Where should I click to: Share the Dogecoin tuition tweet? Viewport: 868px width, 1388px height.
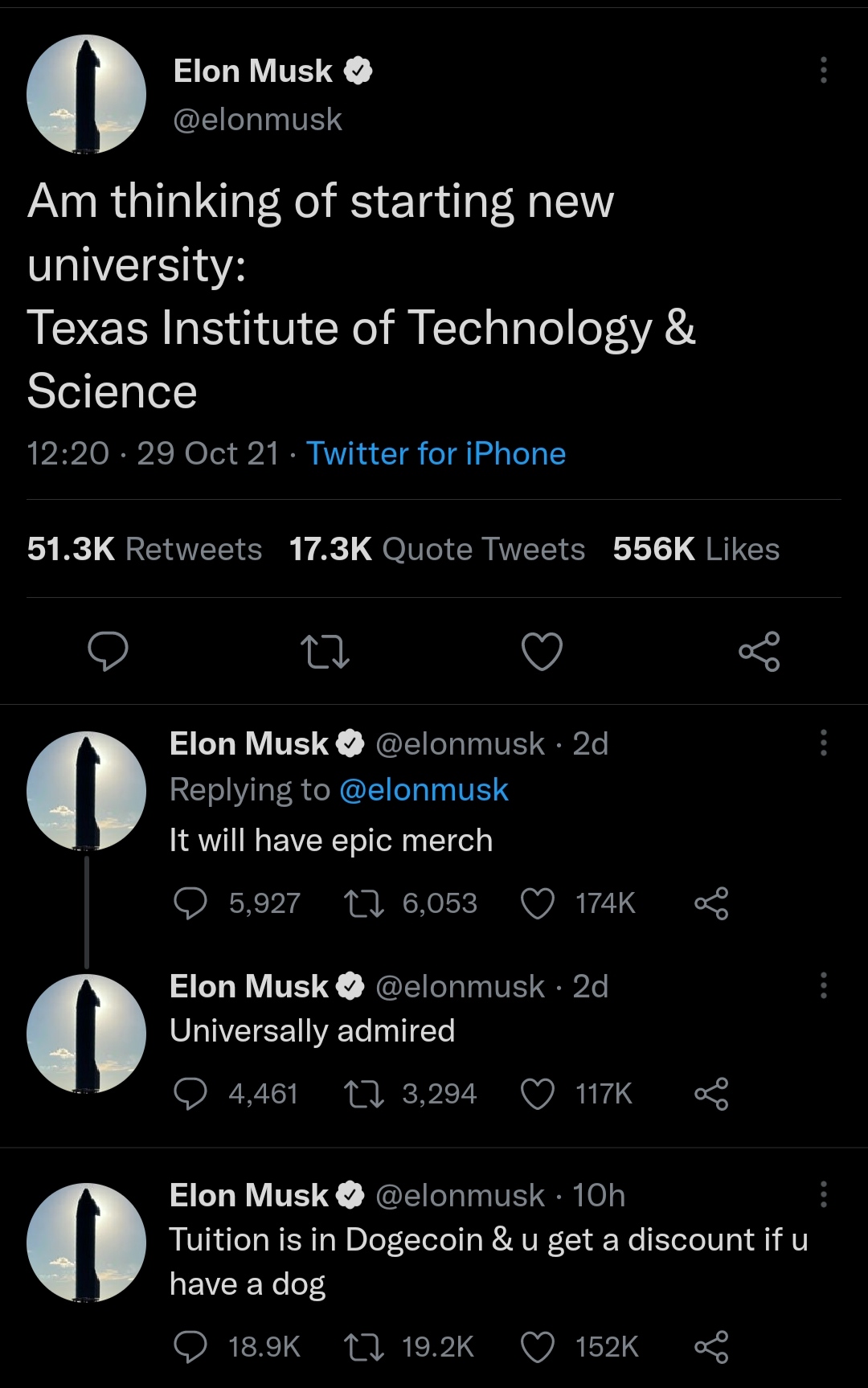pos(711,1347)
